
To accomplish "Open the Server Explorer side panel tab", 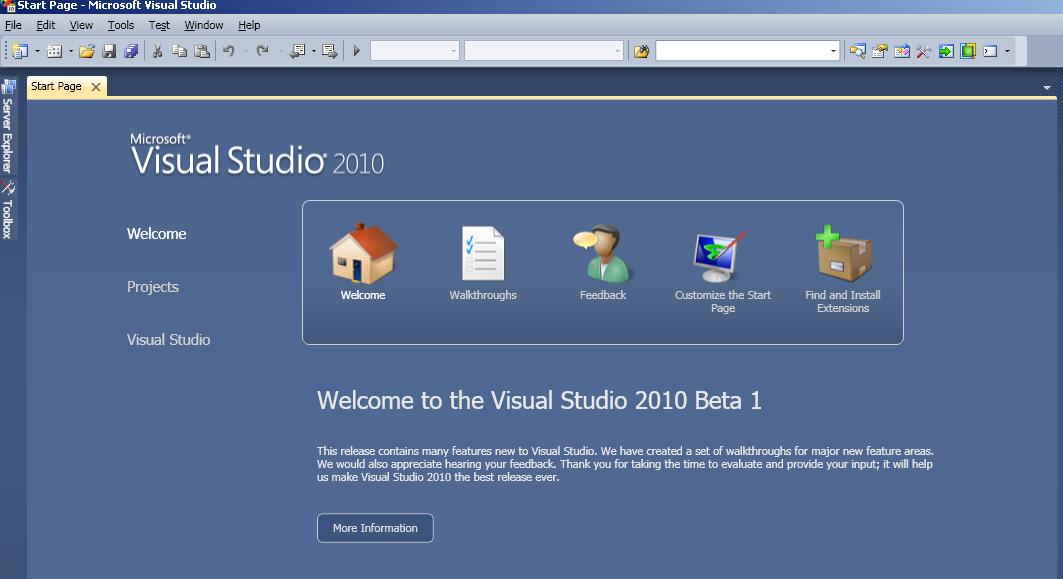I will [8, 126].
